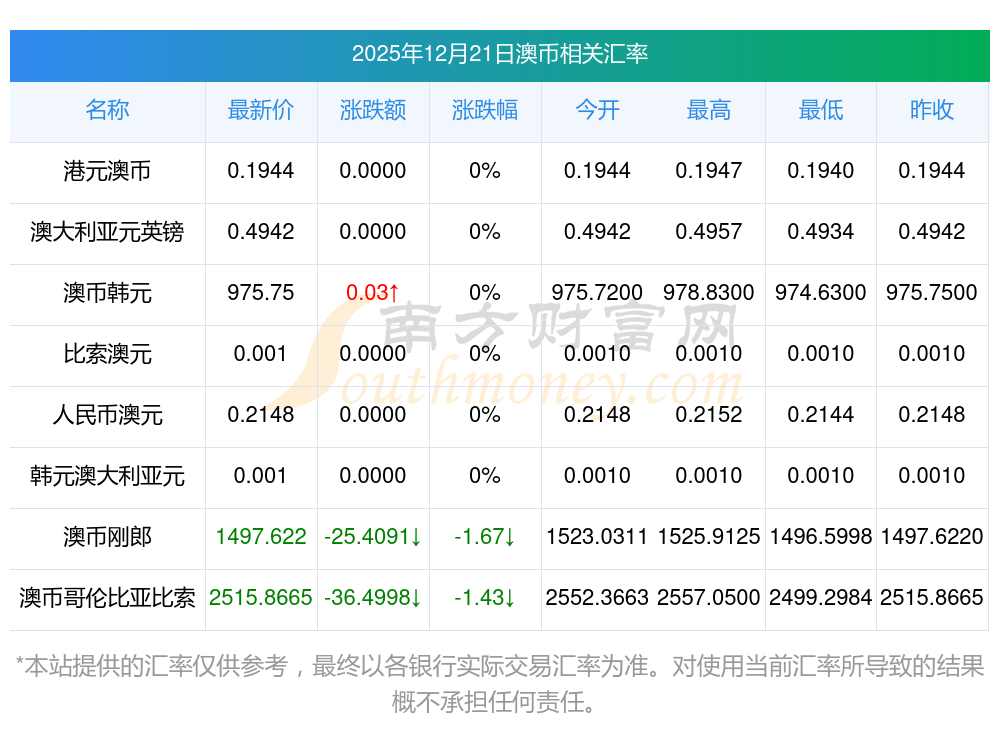Click the 2025年12月21日澳币相关汇率 title banner

click(500, 54)
